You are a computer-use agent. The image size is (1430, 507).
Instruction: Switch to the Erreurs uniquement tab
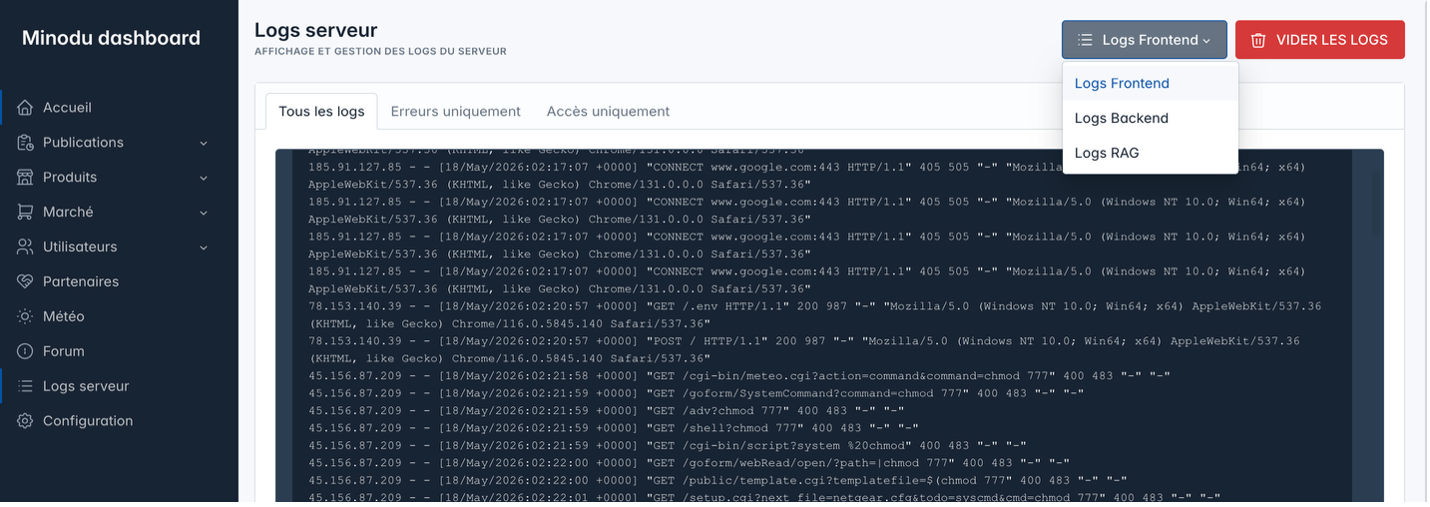tap(456, 111)
